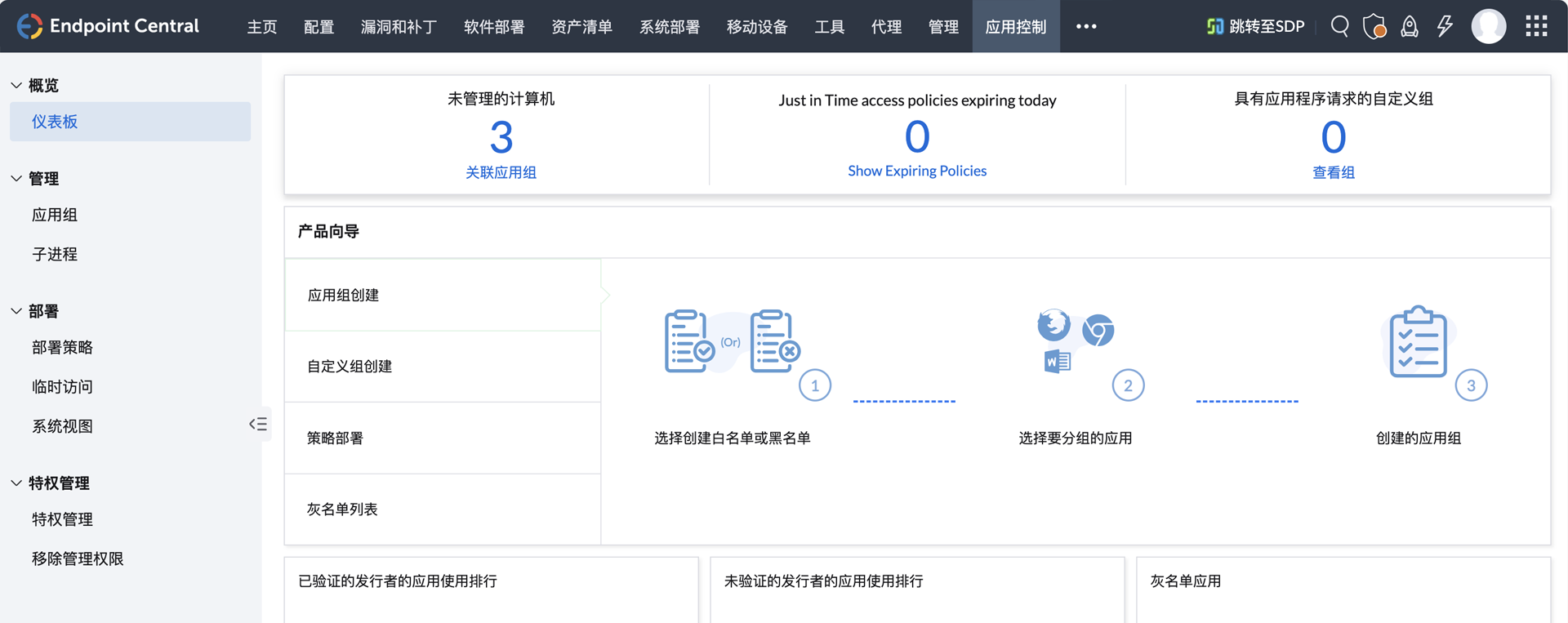Collapse the left sidebar panel

258,424
